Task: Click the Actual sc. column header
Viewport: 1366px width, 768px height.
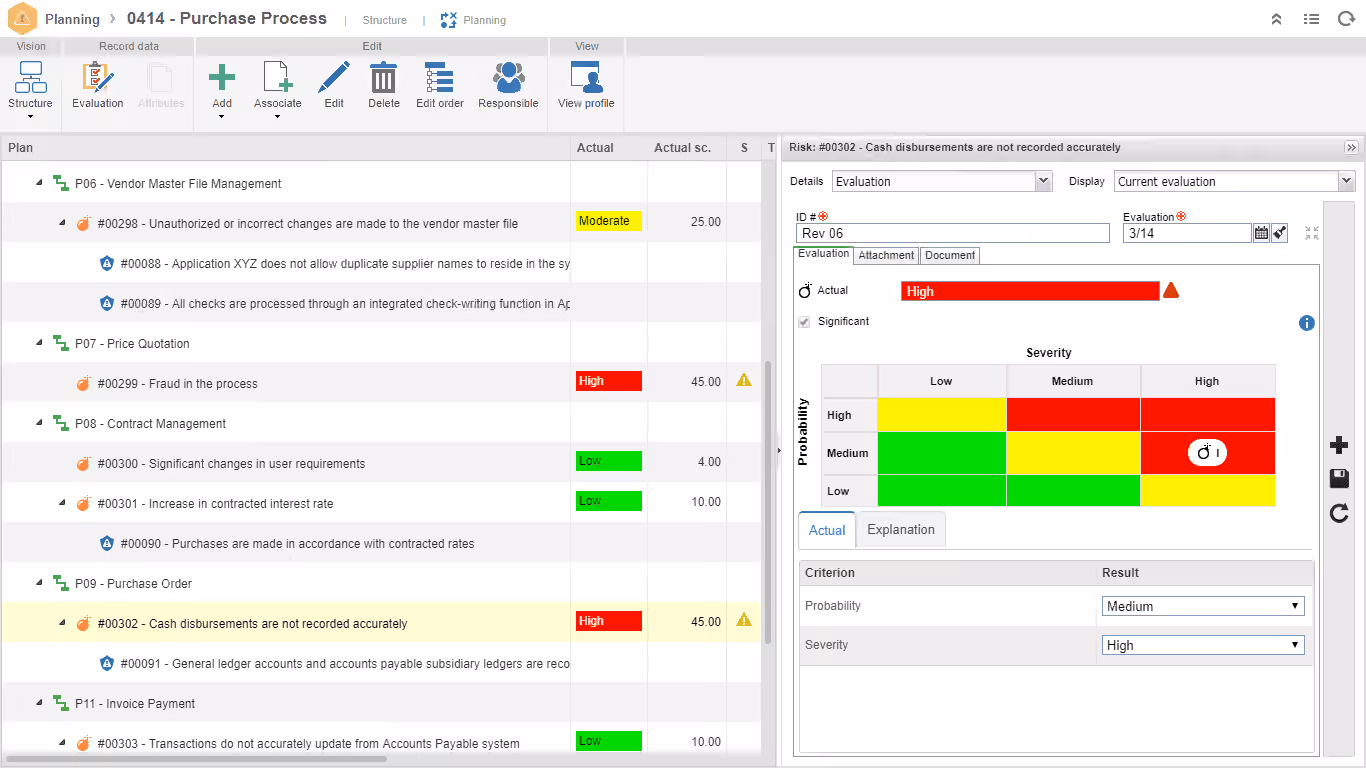Action: click(682, 147)
